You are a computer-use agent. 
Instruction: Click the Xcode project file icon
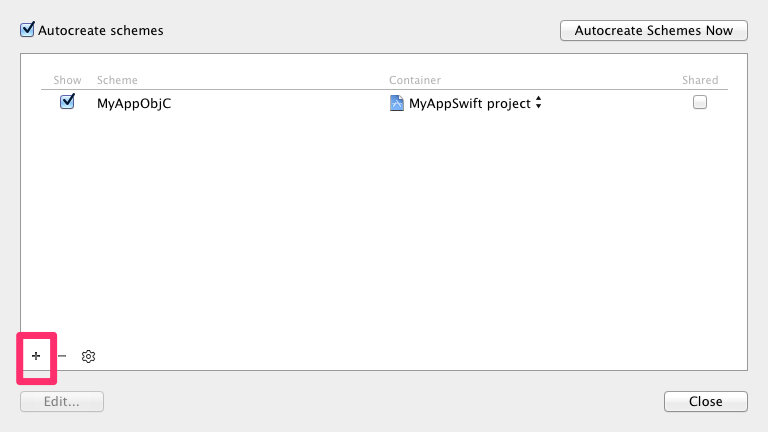click(x=397, y=103)
